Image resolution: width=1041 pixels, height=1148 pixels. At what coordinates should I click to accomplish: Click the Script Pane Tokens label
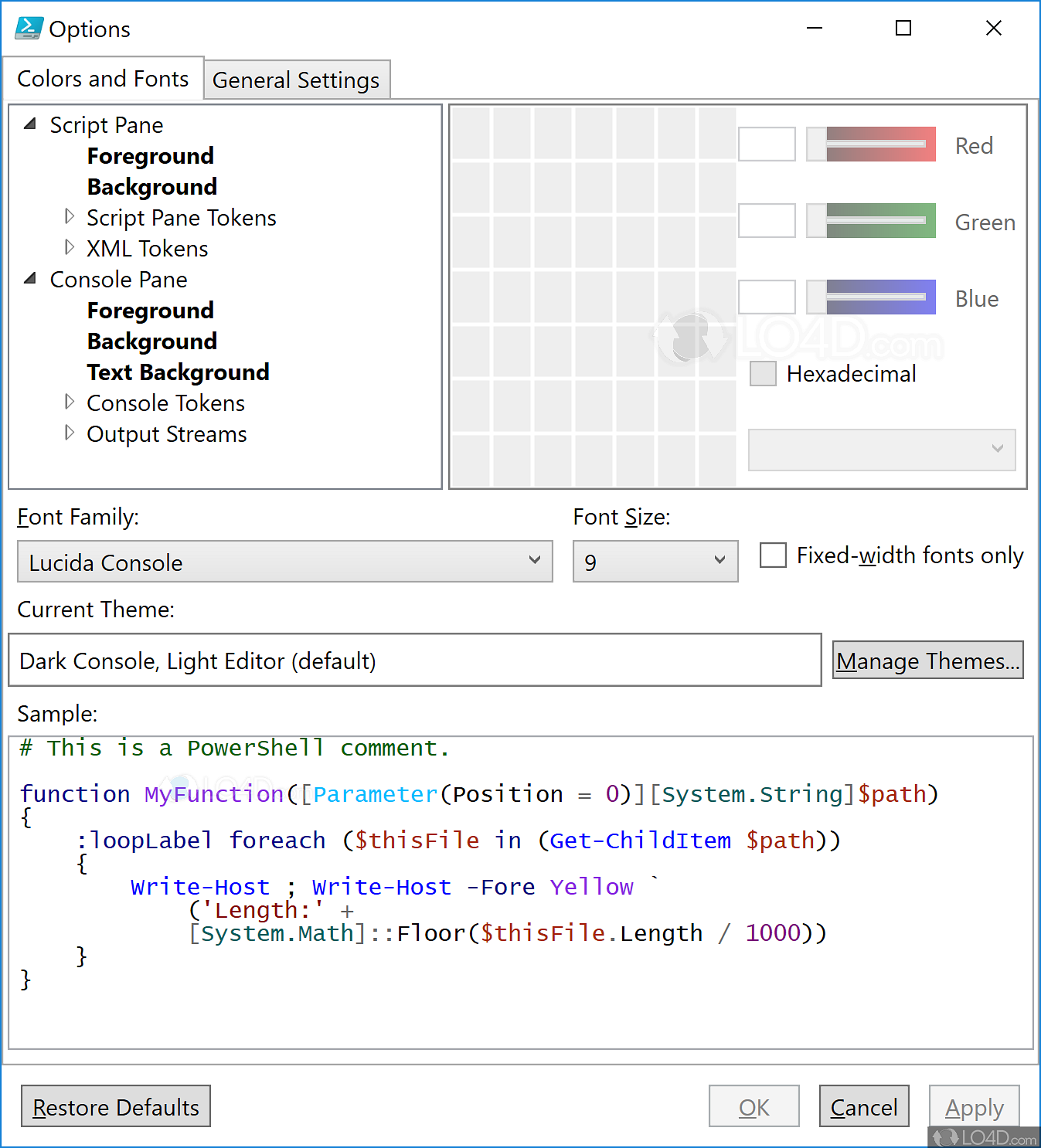[182, 218]
